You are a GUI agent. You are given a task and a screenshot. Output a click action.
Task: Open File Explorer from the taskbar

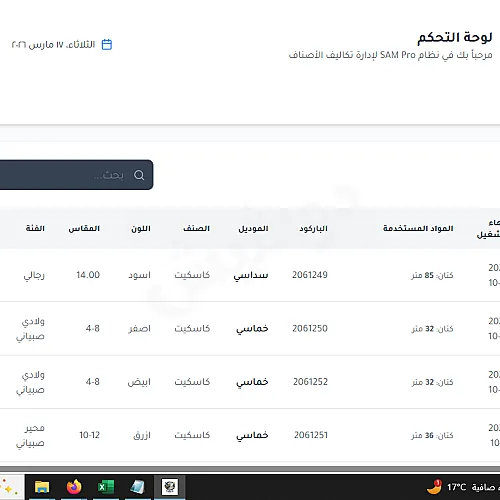pyautogui.click(x=42, y=487)
